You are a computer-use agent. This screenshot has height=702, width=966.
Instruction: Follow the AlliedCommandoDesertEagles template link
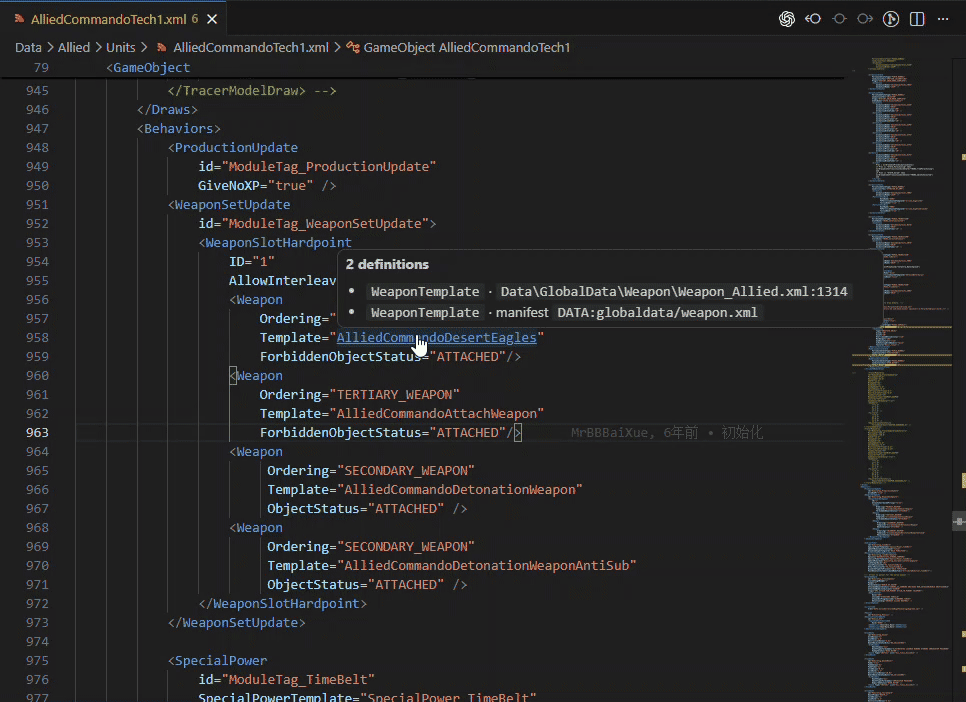coord(437,338)
